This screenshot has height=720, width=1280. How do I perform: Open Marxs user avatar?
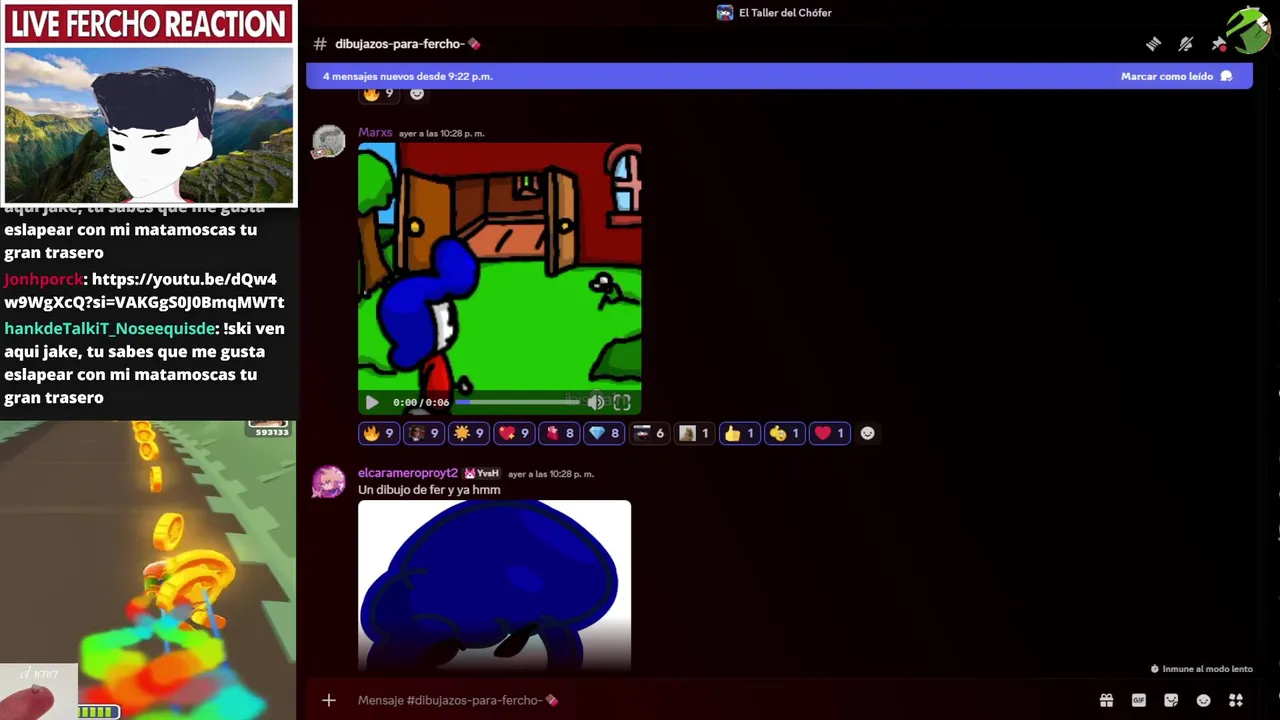click(x=328, y=142)
